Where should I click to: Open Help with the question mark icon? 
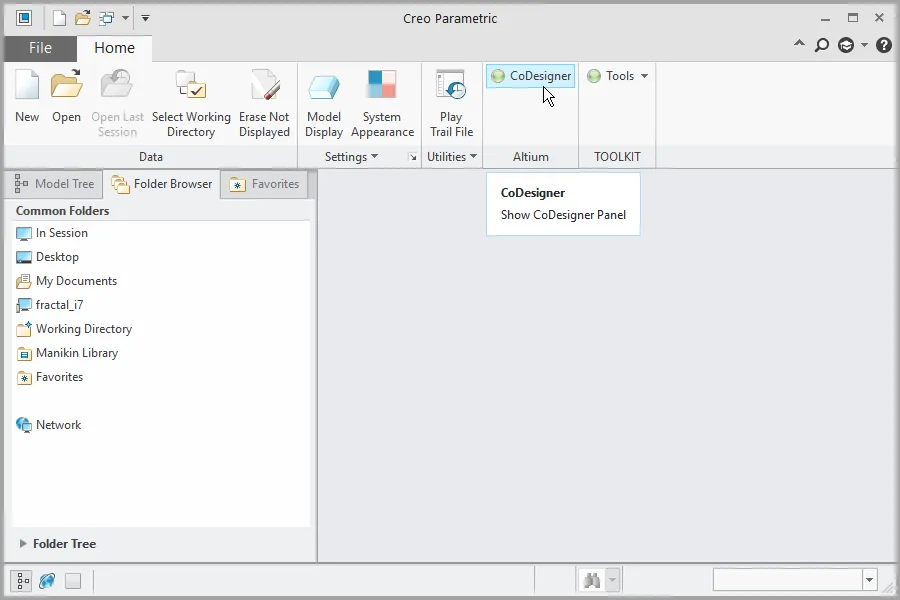[884, 45]
